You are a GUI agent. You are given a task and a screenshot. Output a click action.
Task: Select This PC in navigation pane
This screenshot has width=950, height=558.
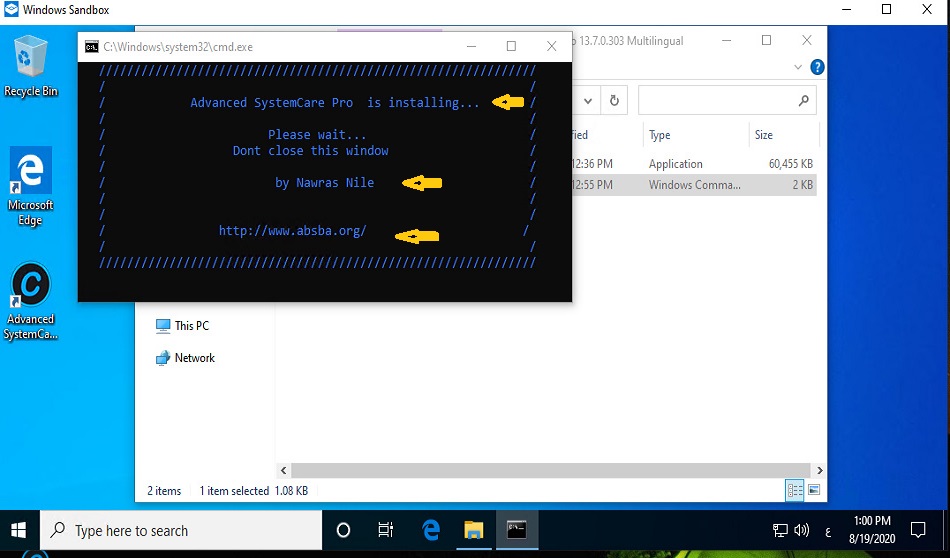click(x=190, y=326)
